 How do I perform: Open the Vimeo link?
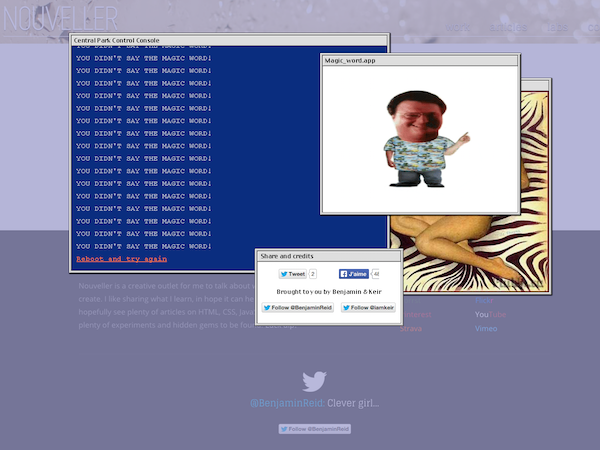486,329
